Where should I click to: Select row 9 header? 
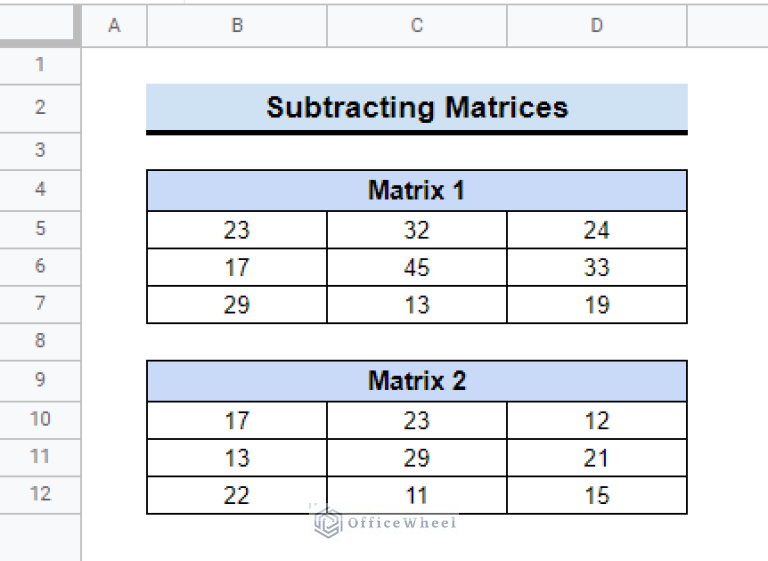tap(40, 380)
